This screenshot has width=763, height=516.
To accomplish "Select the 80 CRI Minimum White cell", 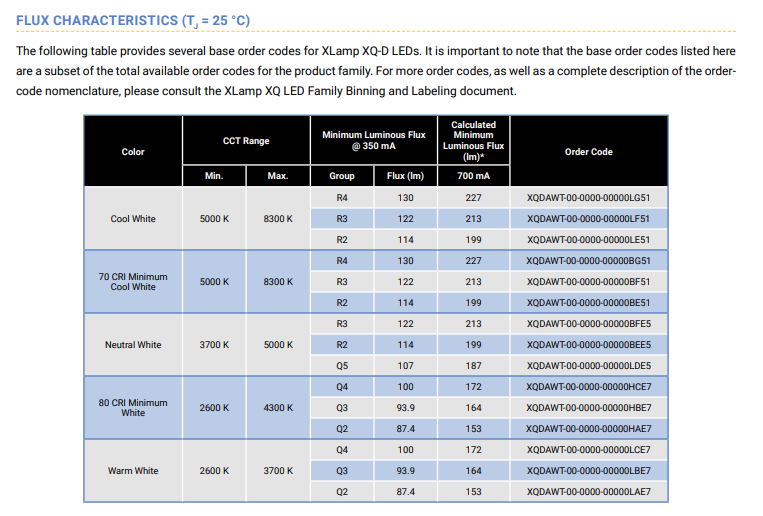I will tap(133, 407).
